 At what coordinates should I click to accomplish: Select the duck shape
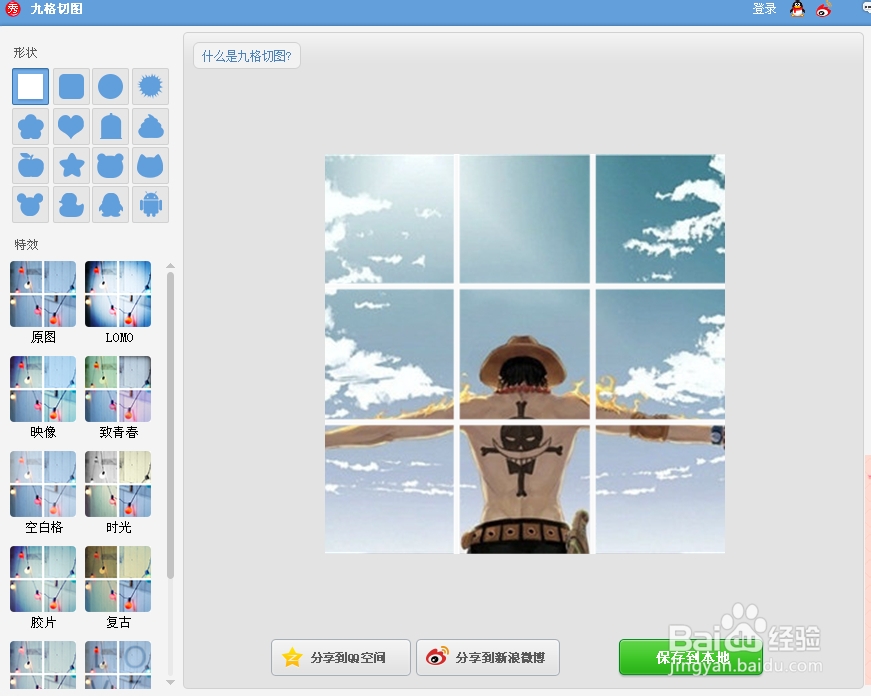(x=71, y=204)
